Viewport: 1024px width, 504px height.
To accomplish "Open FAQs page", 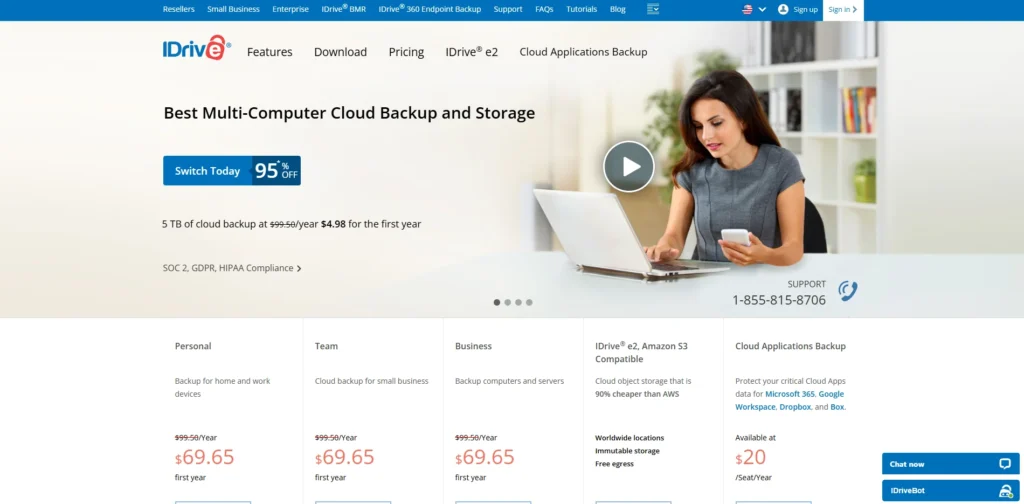I will (544, 9).
